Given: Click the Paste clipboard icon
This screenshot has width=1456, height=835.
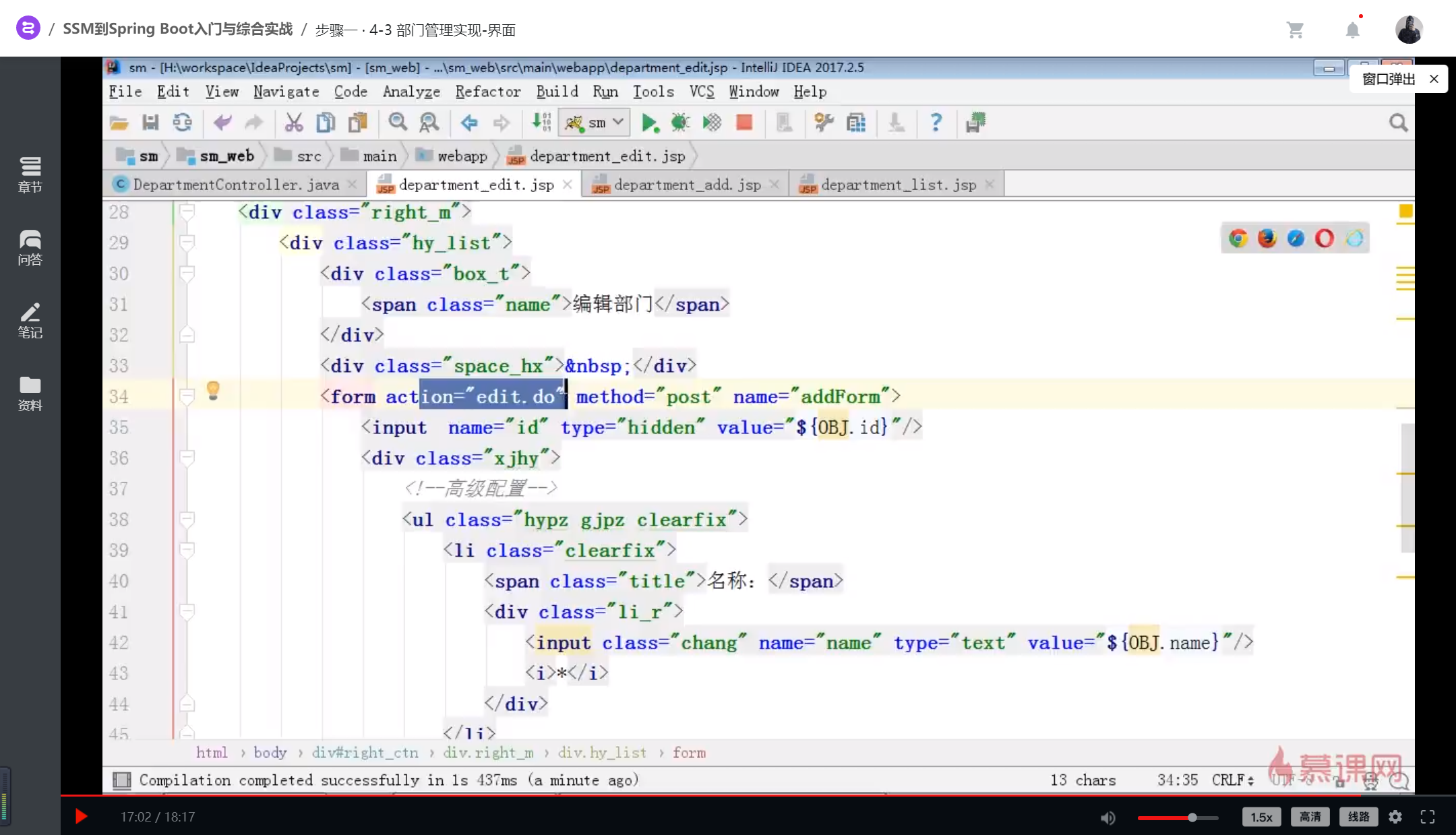Looking at the screenshot, I should tap(357, 123).
